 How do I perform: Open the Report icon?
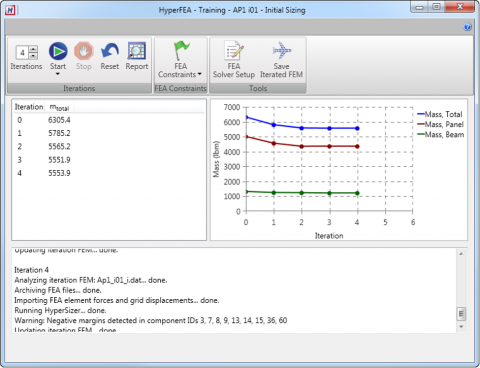pyautogui.click(x=137, y=51)
